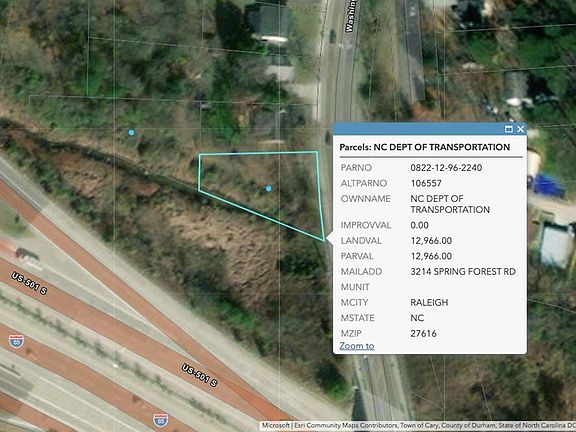Select the PARNO value 0822-12-96-2240
The image size is (576, 432).
click(x=446, y=168)
